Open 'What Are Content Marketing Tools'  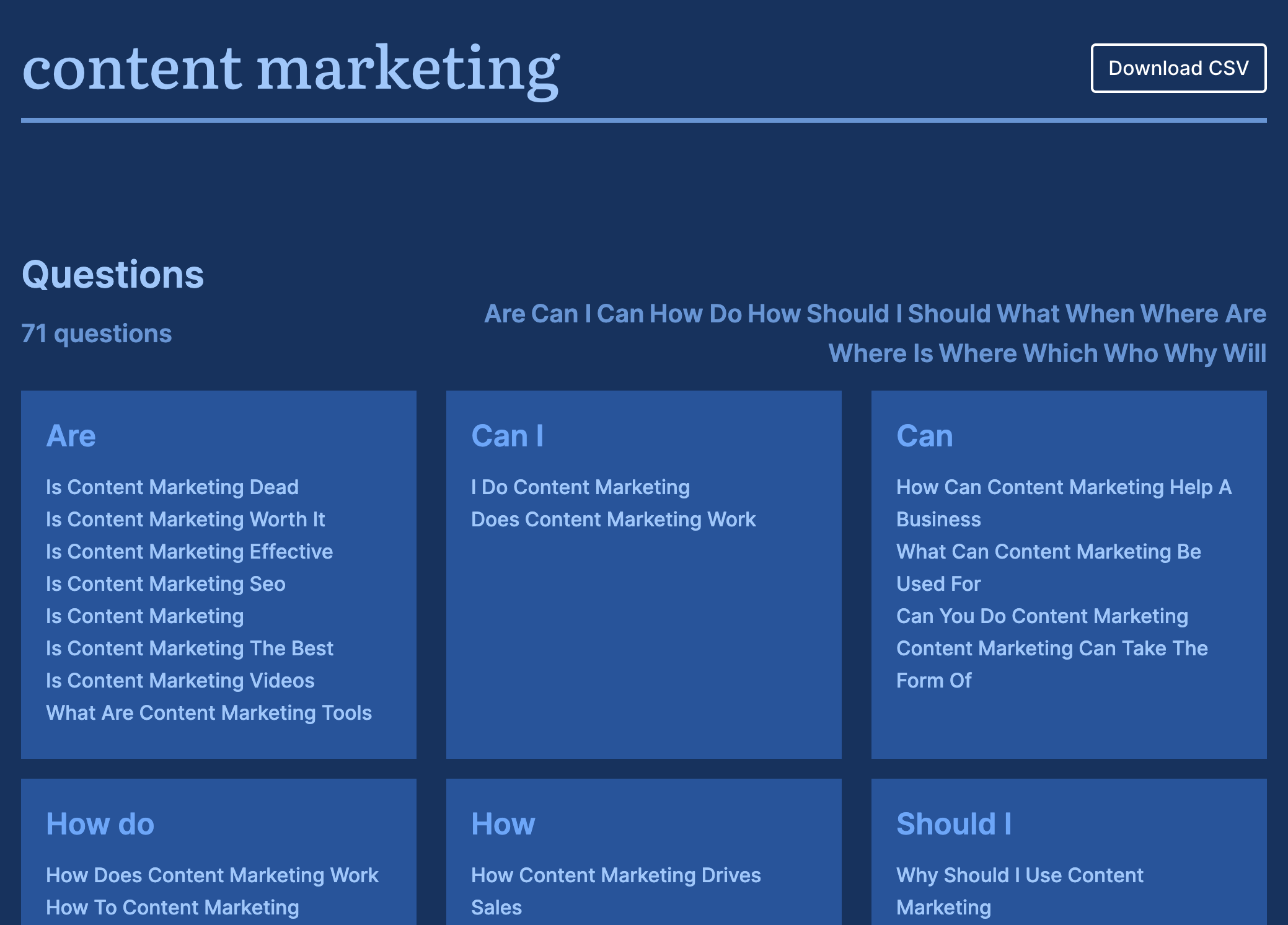(x=209, y=713)
